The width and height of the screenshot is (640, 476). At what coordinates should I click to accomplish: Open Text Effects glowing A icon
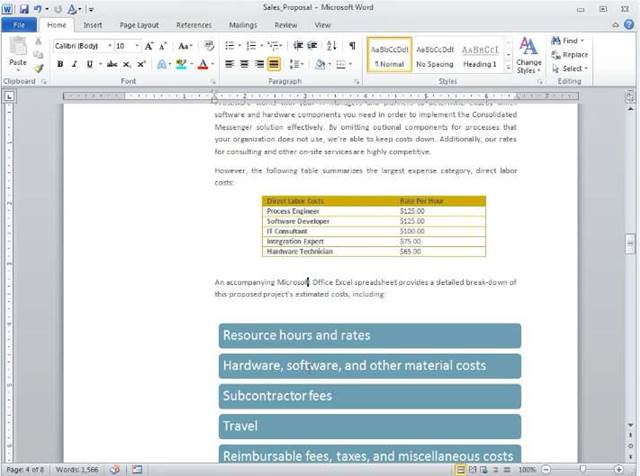pos(162,64)
